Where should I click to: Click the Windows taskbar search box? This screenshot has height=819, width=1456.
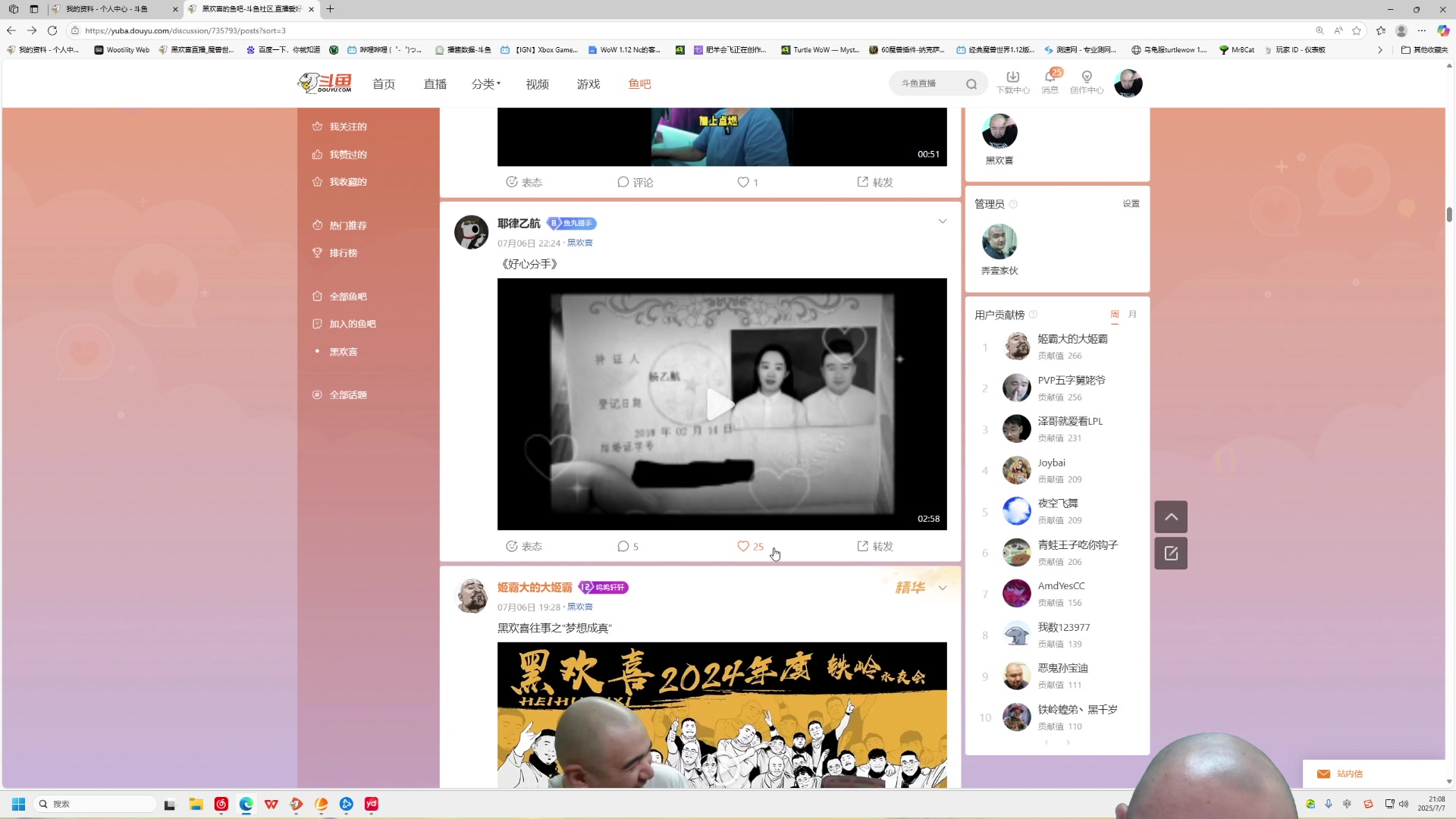[96, 804]
